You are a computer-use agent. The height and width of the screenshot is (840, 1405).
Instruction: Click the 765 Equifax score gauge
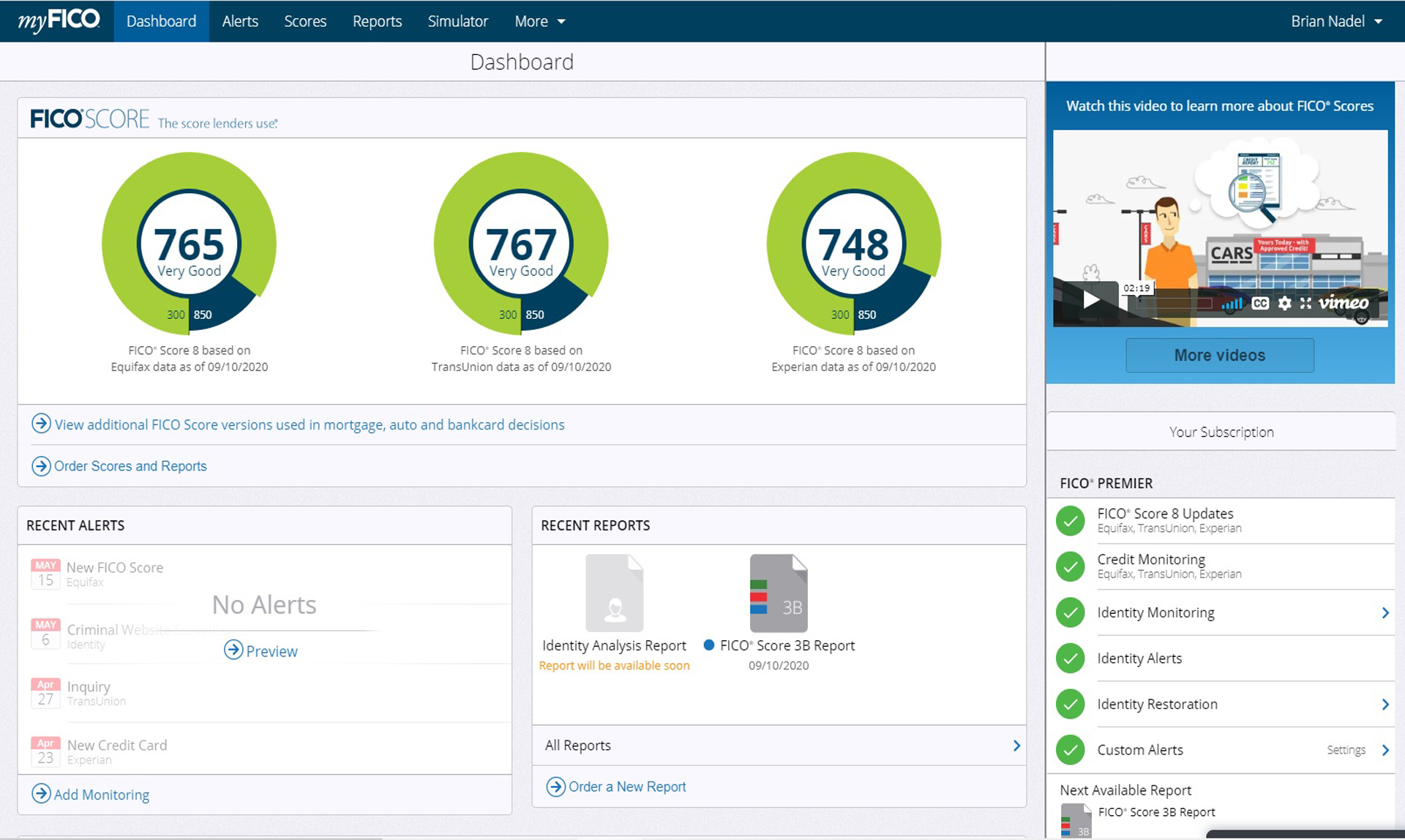[189, 244]
